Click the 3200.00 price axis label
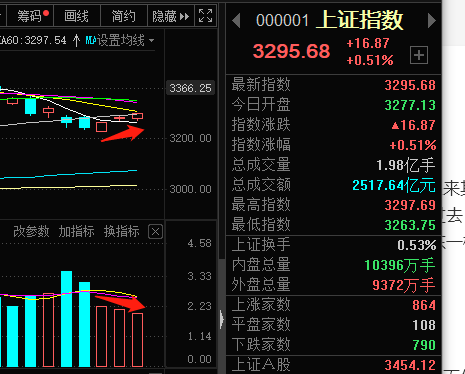Screen dimensions: 465x374 190,138
